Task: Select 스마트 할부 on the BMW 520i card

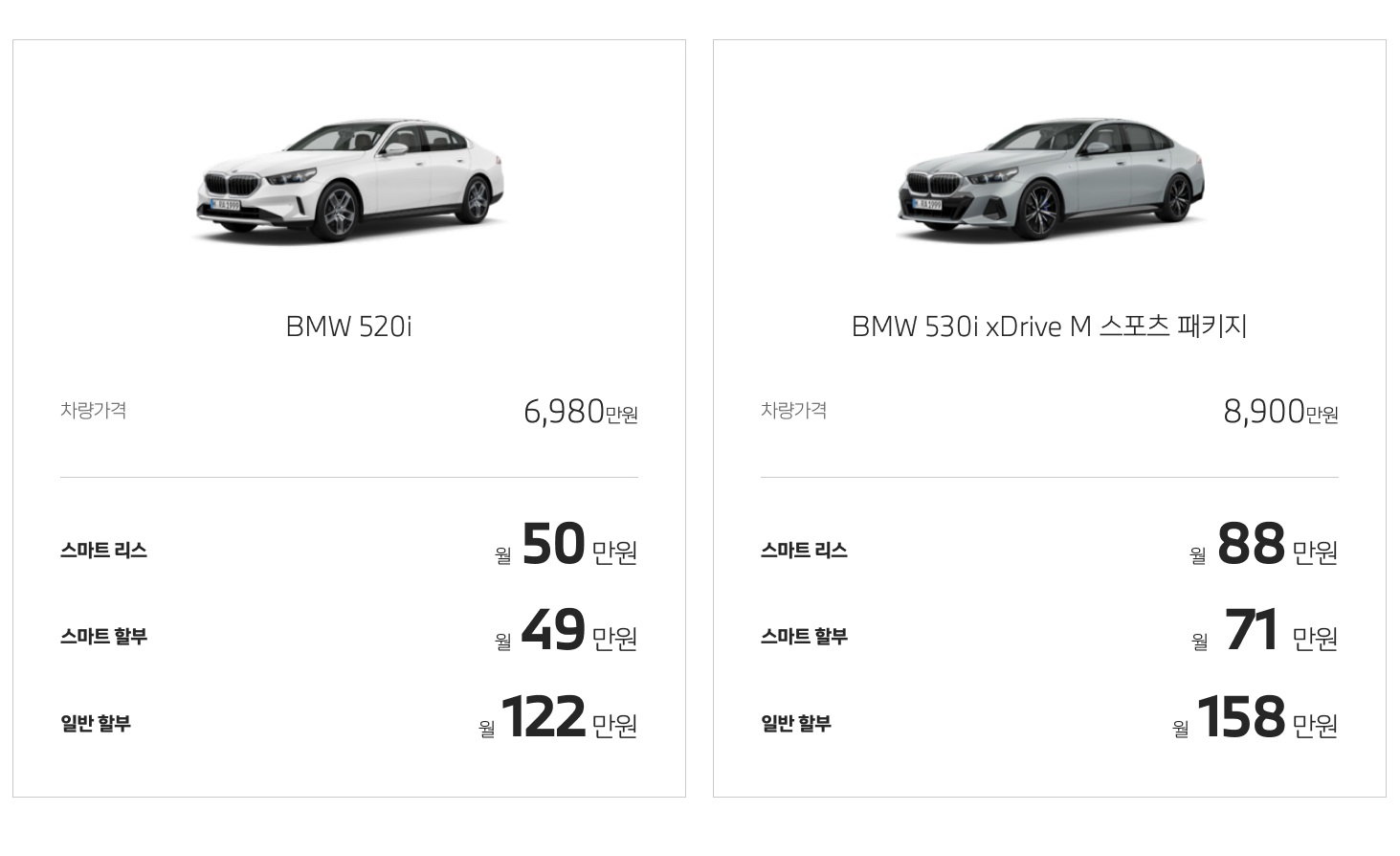Action: point(103,637)
